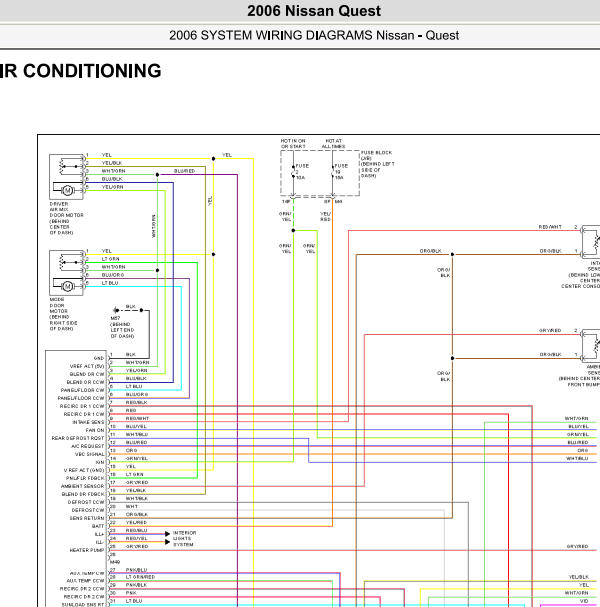Screen dimensions: 600x607
Task: Click the "ILL+" pin label
Action: click(99, 534)
